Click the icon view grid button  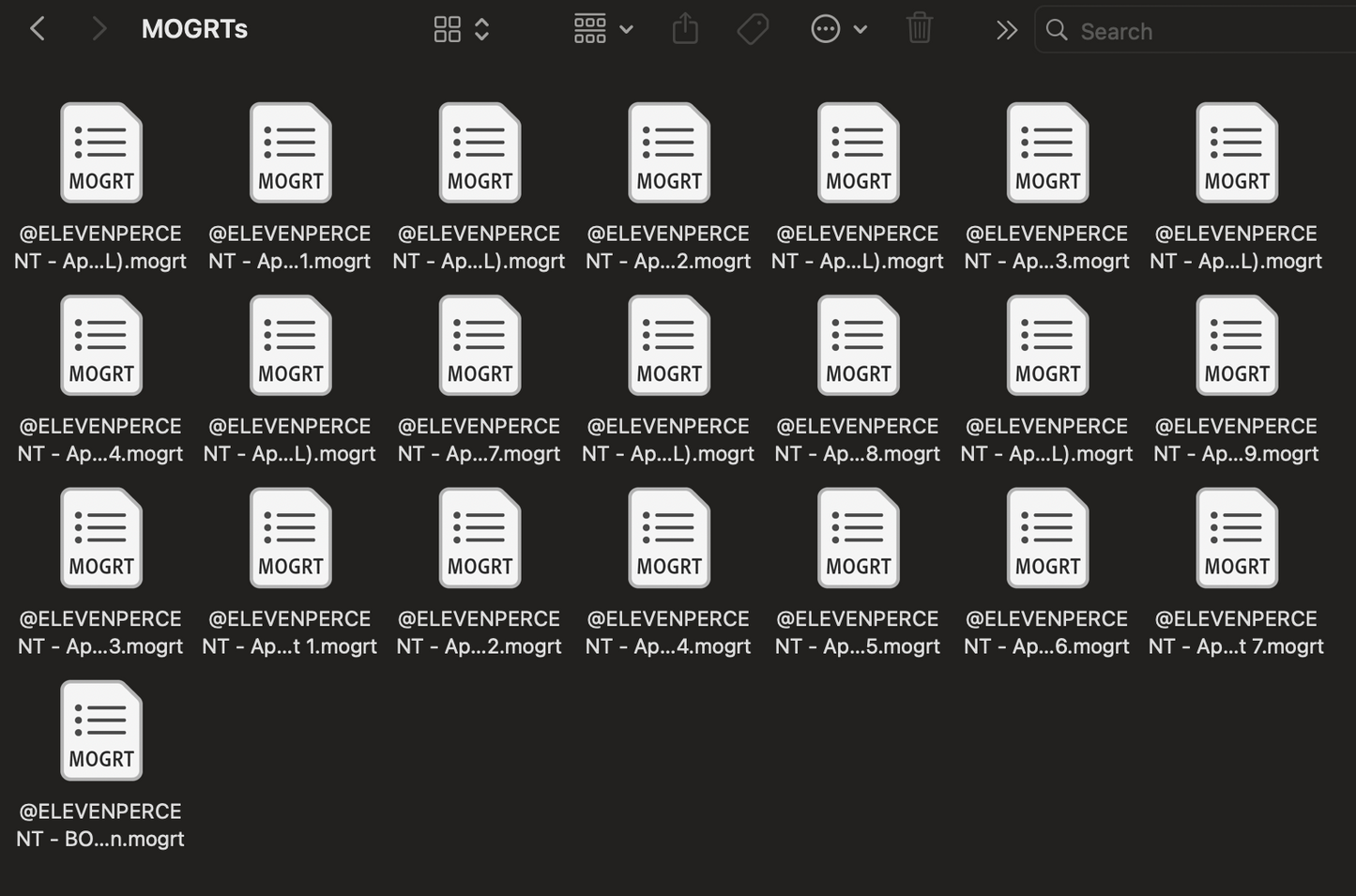point(448,28)
